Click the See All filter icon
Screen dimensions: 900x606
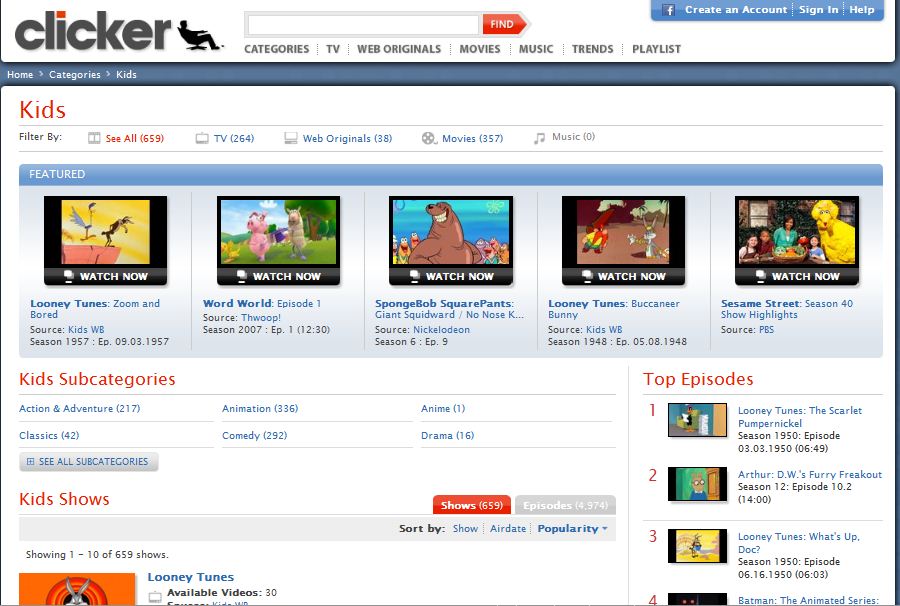pos(94,139)
